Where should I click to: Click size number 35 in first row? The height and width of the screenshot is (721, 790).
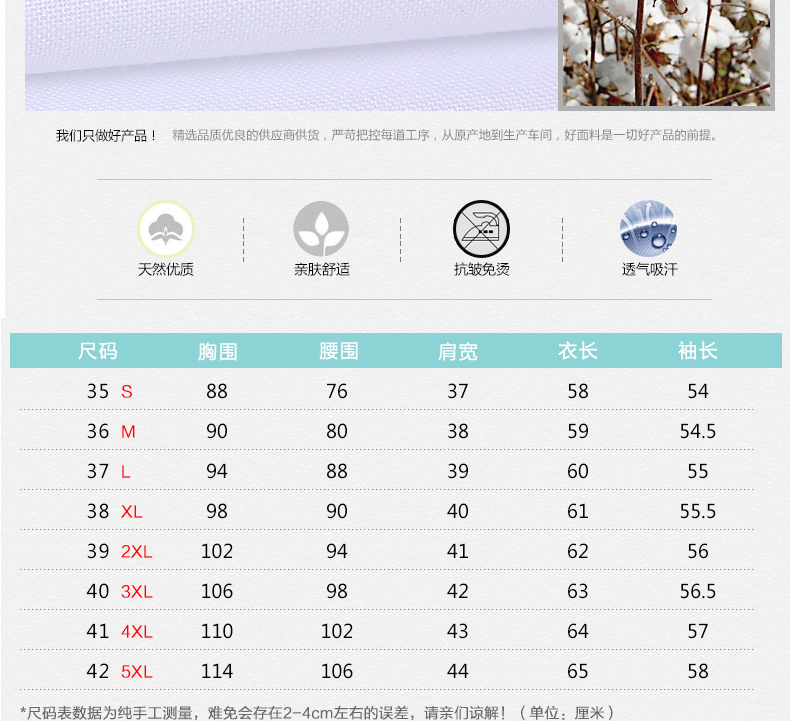pyautogui.click(x=98, y=391)
